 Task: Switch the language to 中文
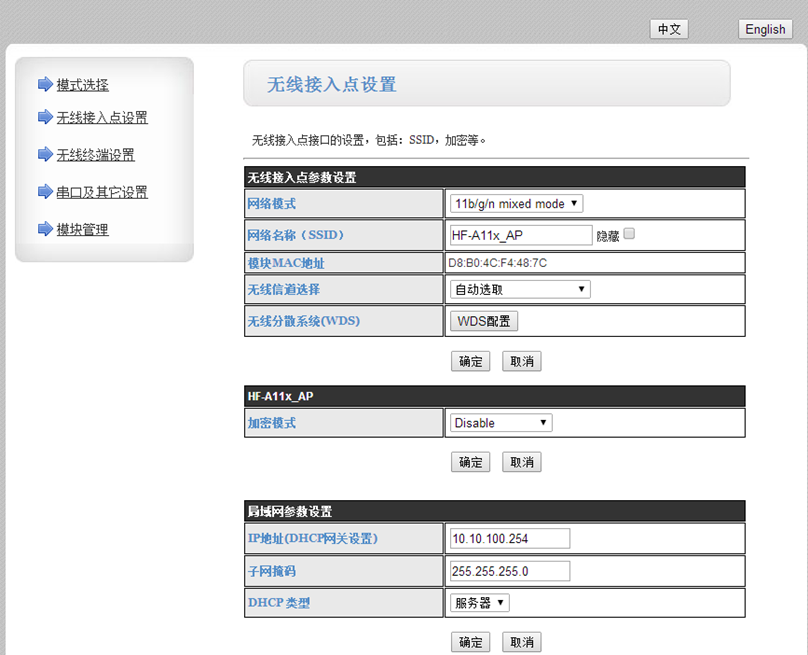pyautogui.click(x=669, y=29)
